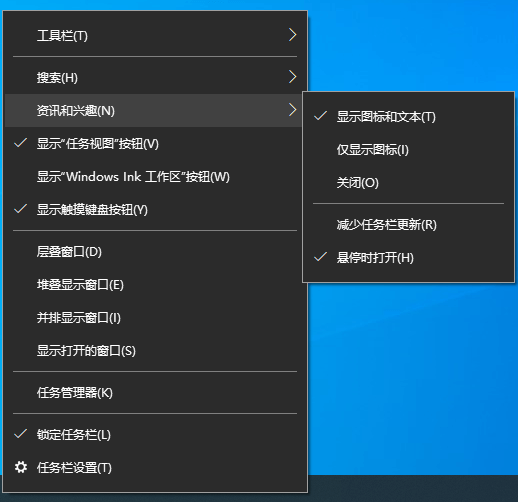
Task: Choose 仅显示图标(I) in submenu
Action: click(x=408, y=150)
